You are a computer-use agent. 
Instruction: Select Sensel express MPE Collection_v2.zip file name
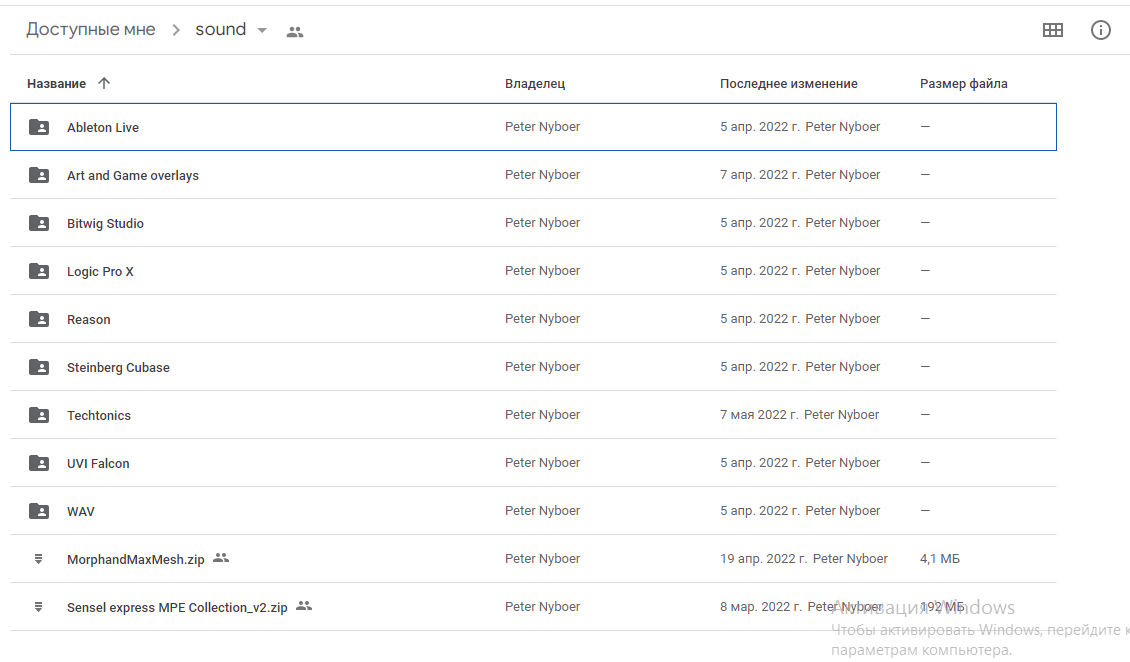(177, 608)
